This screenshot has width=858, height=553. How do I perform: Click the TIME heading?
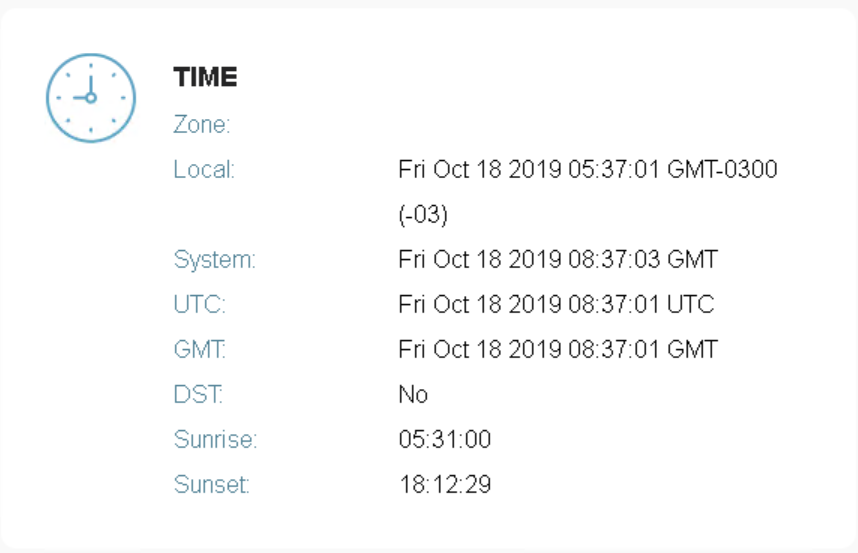click(205, 77)
